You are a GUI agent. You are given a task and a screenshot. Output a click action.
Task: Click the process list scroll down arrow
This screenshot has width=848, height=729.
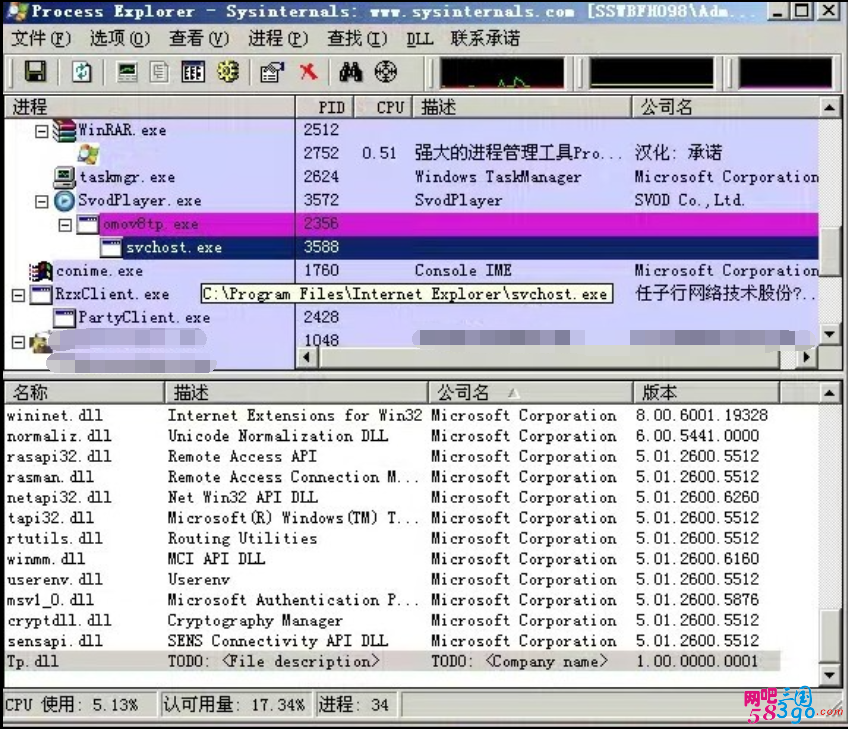point(830,334)
